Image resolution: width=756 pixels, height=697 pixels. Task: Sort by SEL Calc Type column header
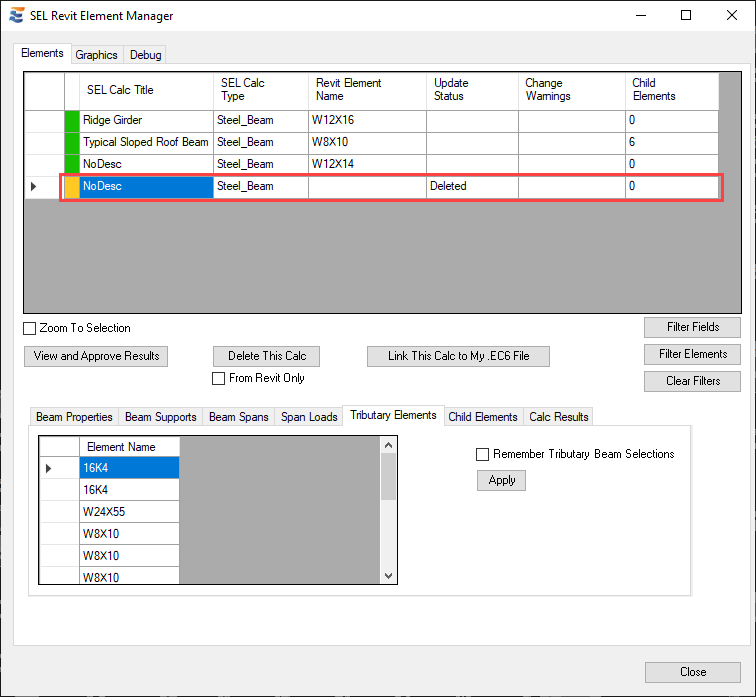click(x=260, y=91)
